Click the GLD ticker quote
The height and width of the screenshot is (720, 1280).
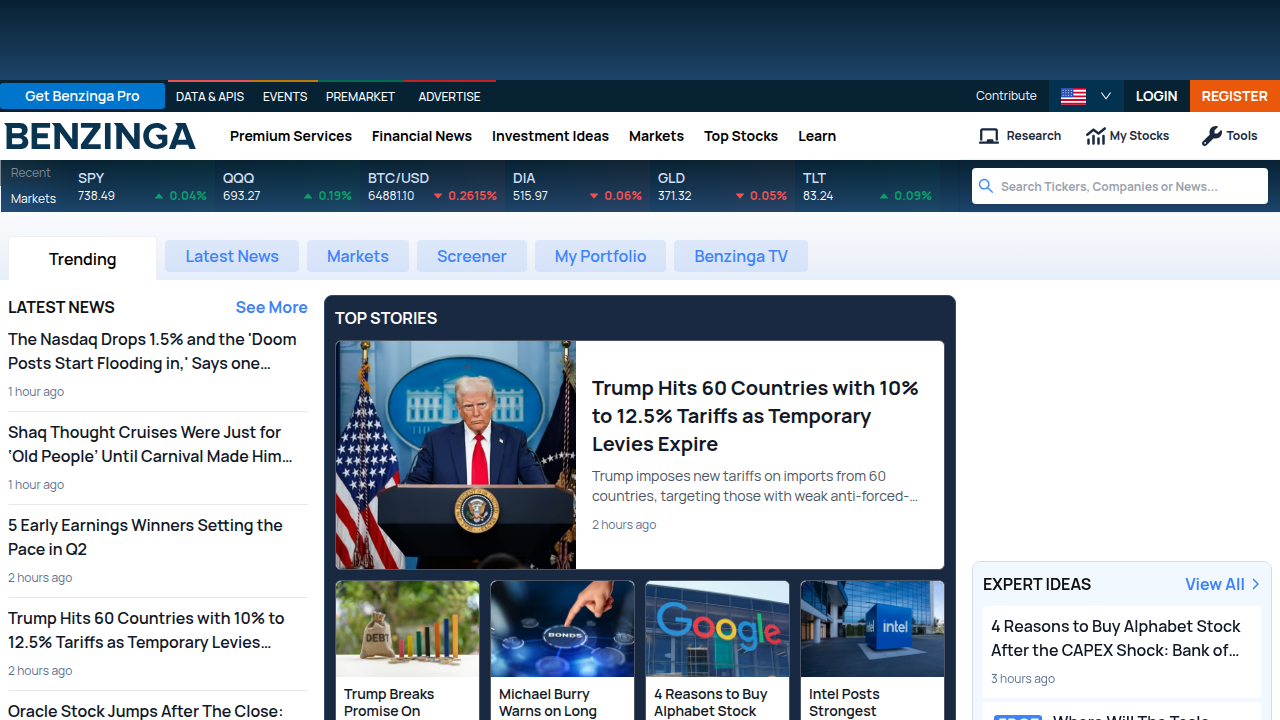tap(722, 186)
